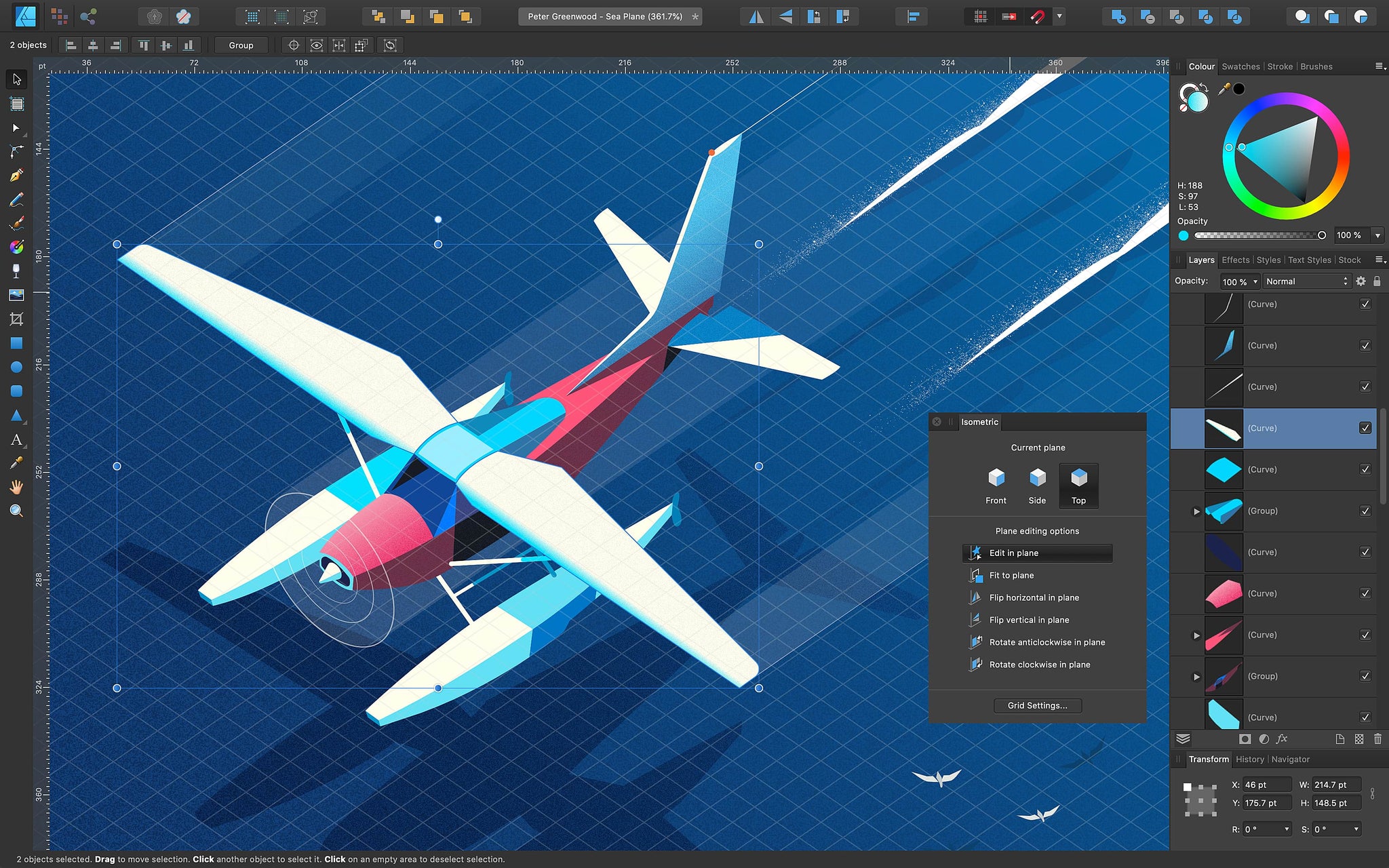Open the History tab

tap(1249, 759)
